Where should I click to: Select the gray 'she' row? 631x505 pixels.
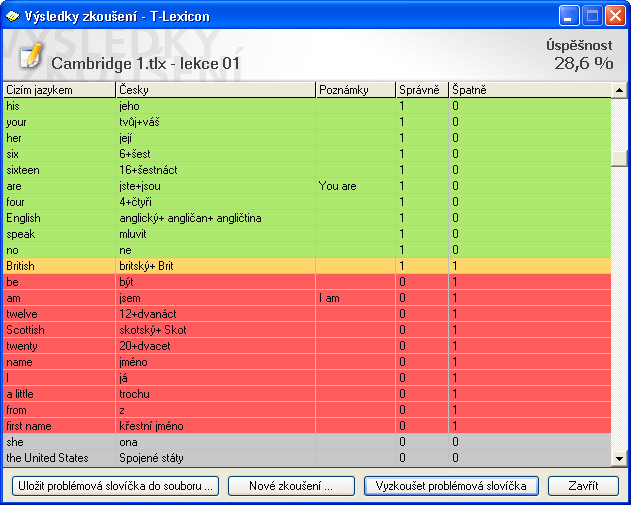point(307,442)
